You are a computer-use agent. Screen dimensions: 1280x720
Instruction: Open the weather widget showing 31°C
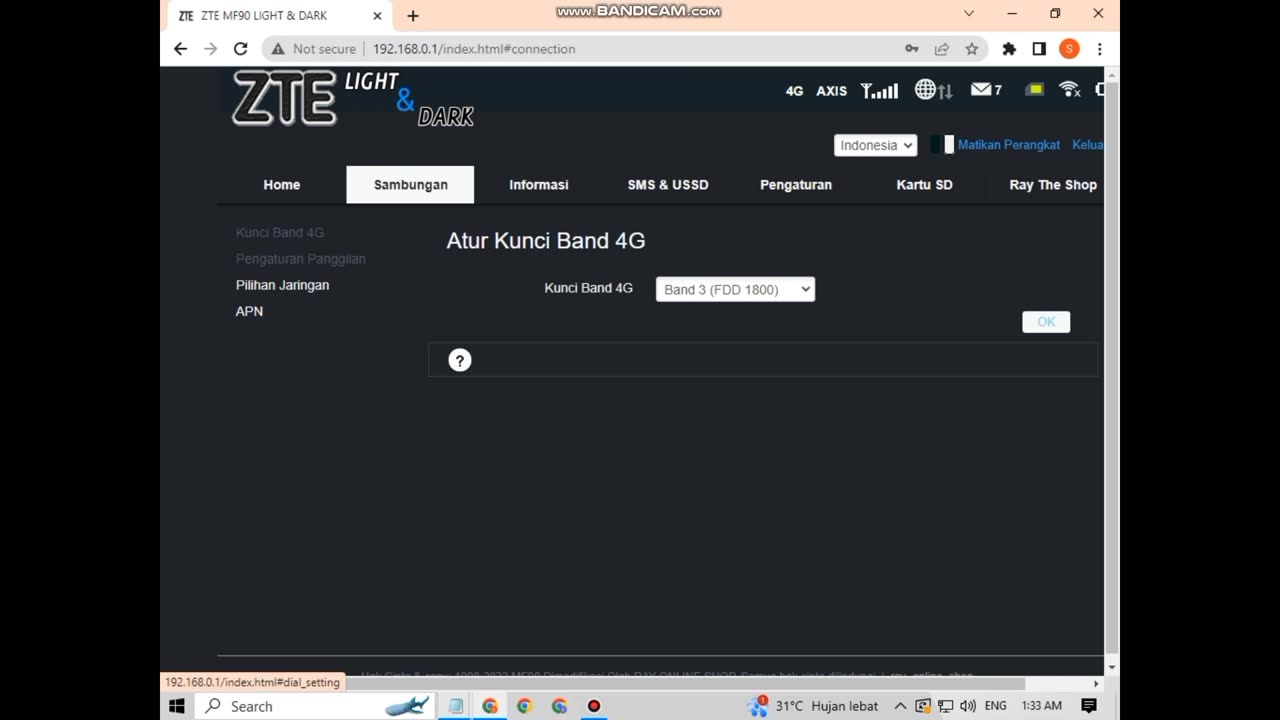[813, 706]
